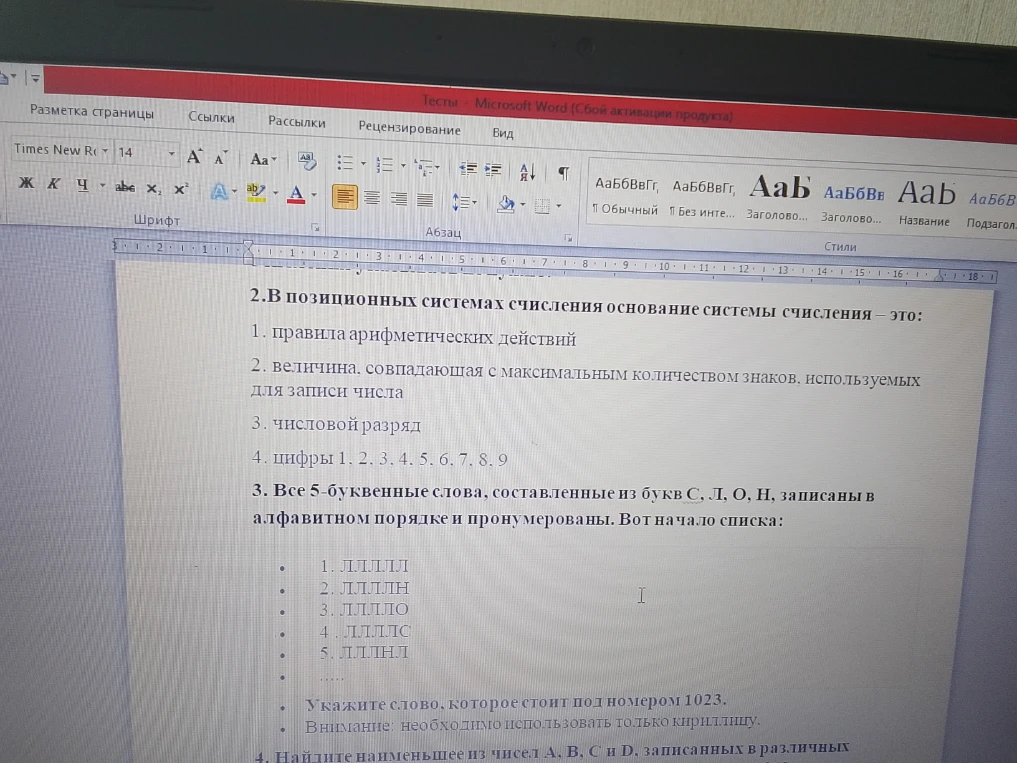Open the font size 14 dropdown
This screenshot has height=763, width=1017.
pyautogui.click(x=171, y=154)
